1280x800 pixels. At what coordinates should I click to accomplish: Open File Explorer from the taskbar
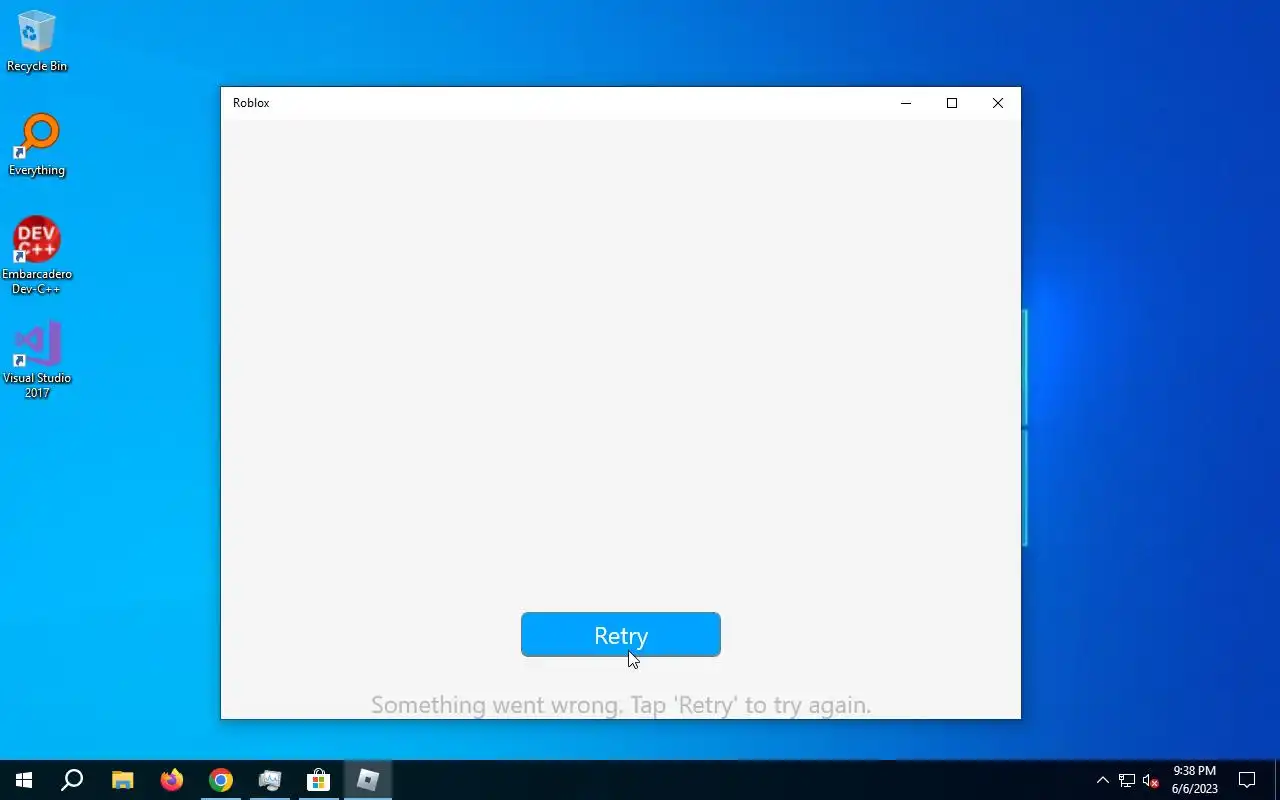pos(122,780)
